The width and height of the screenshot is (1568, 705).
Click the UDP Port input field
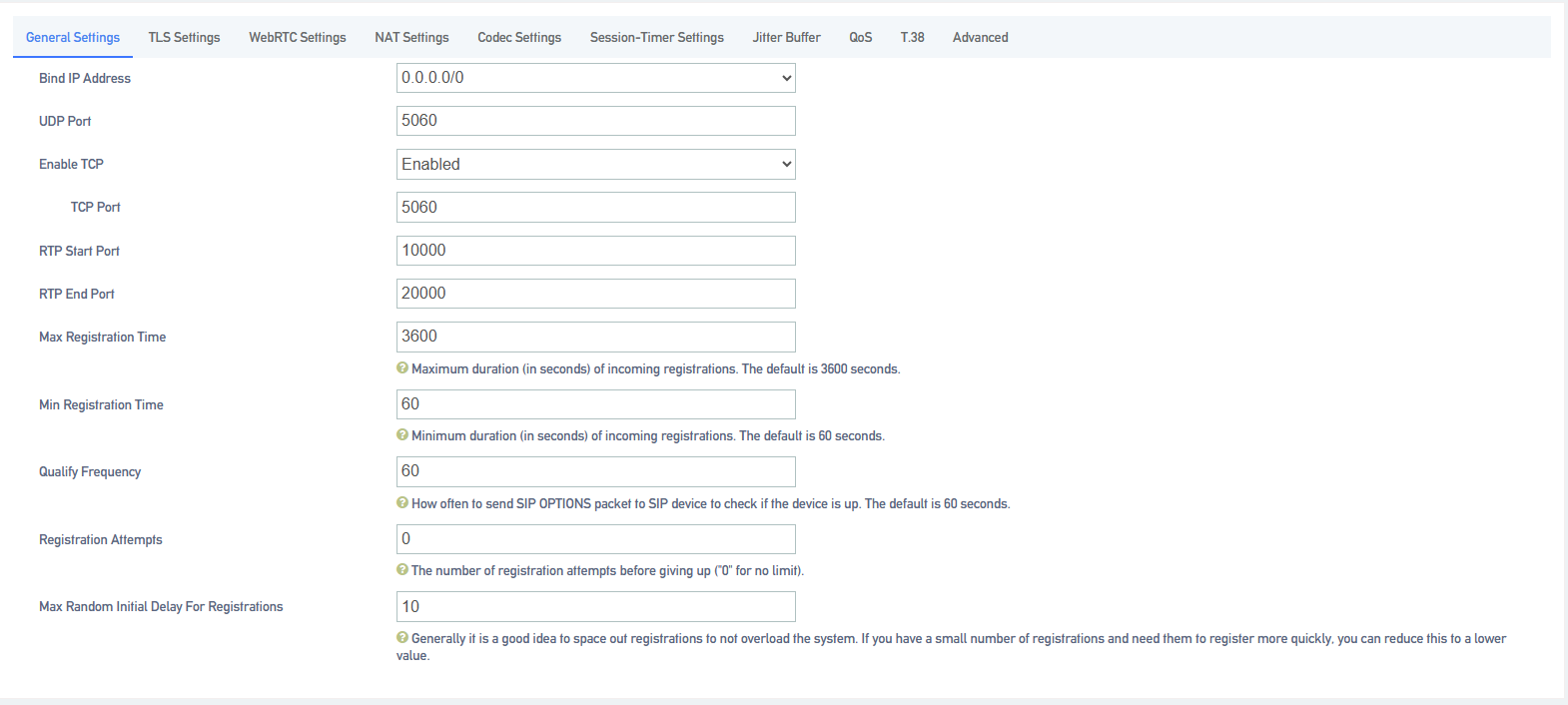point(596,121)
